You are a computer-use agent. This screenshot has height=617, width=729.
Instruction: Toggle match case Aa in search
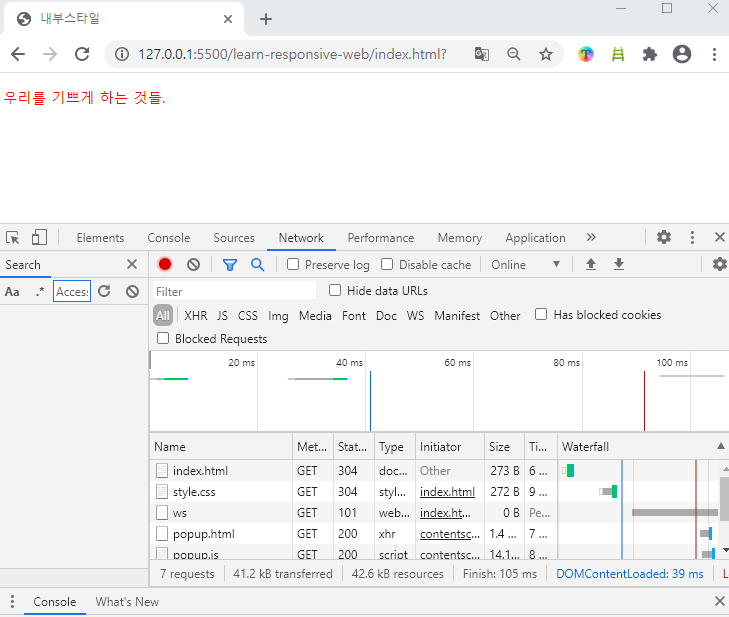tap(12, 292)
